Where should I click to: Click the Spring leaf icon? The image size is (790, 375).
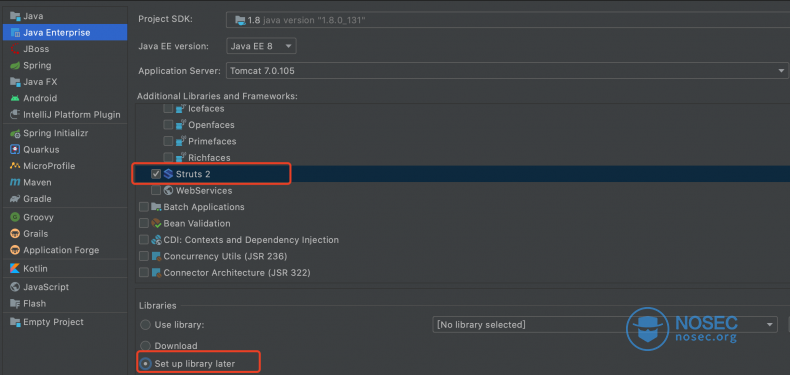15,66
